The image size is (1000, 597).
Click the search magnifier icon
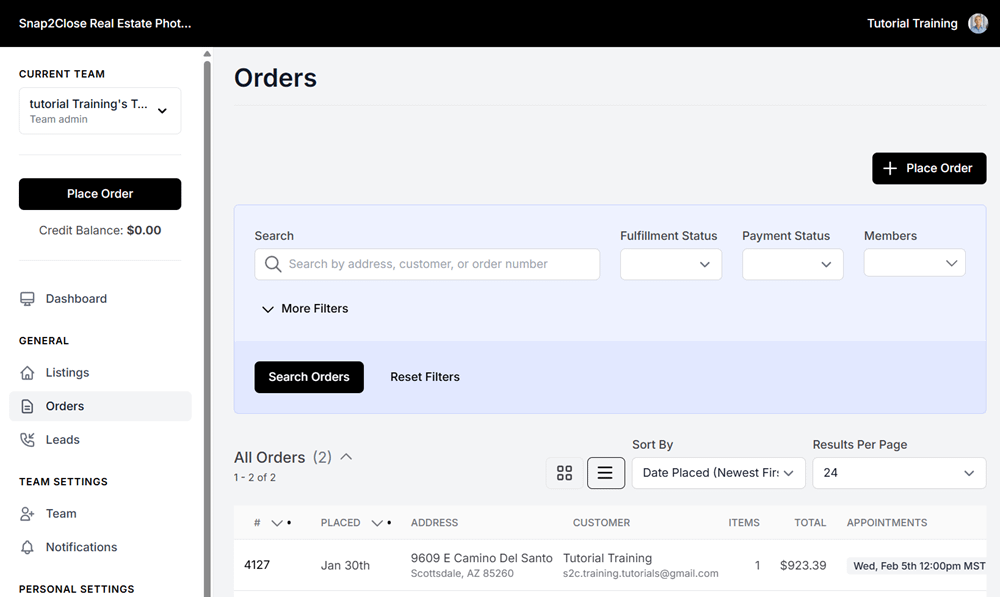(x=273, y=264)
